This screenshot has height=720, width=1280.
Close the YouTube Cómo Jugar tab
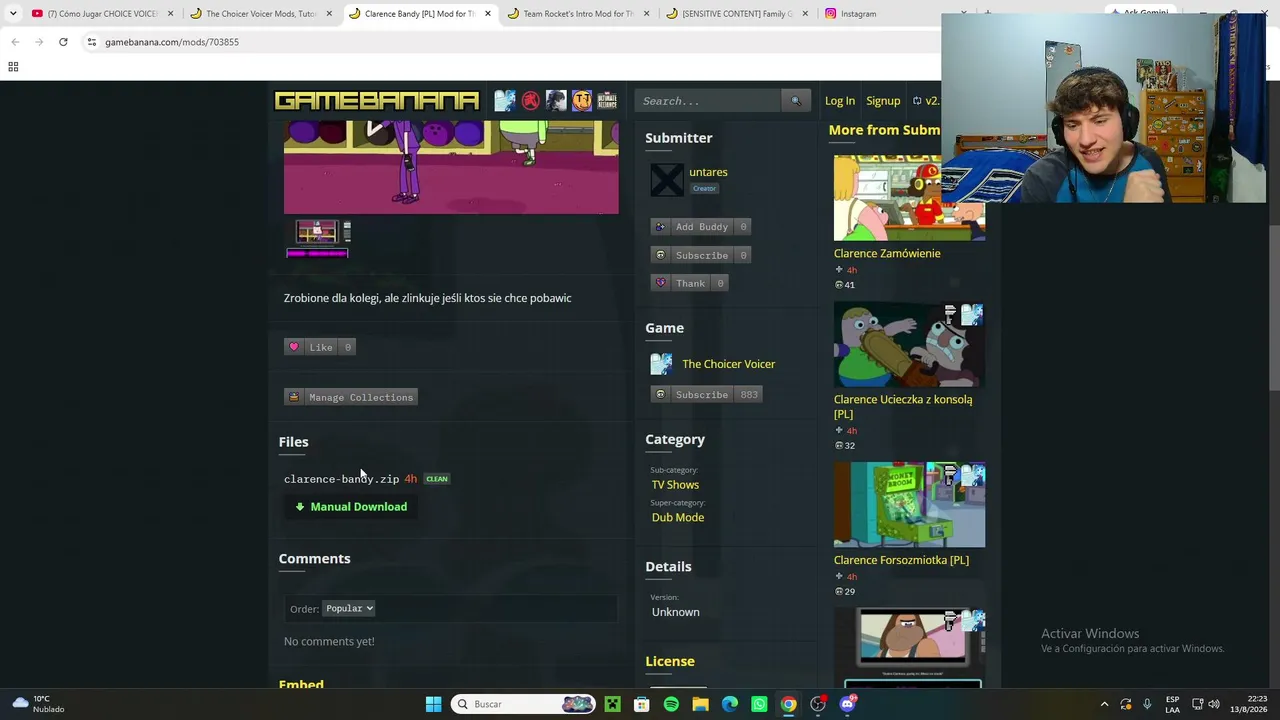pyautogui.click(x=170, y=14)
